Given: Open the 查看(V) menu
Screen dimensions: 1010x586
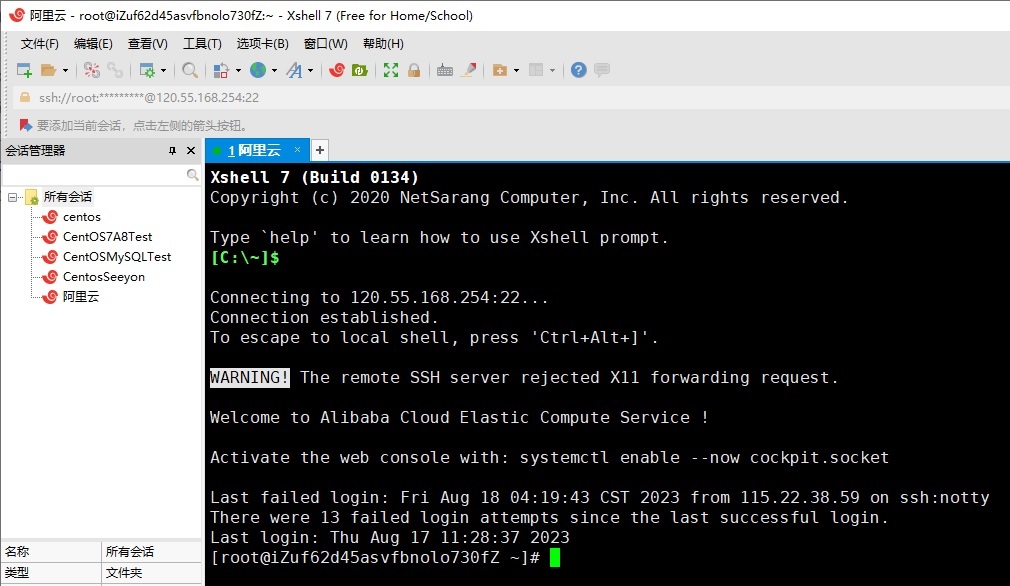Looking at the screenshot, I should click(148, 44).
